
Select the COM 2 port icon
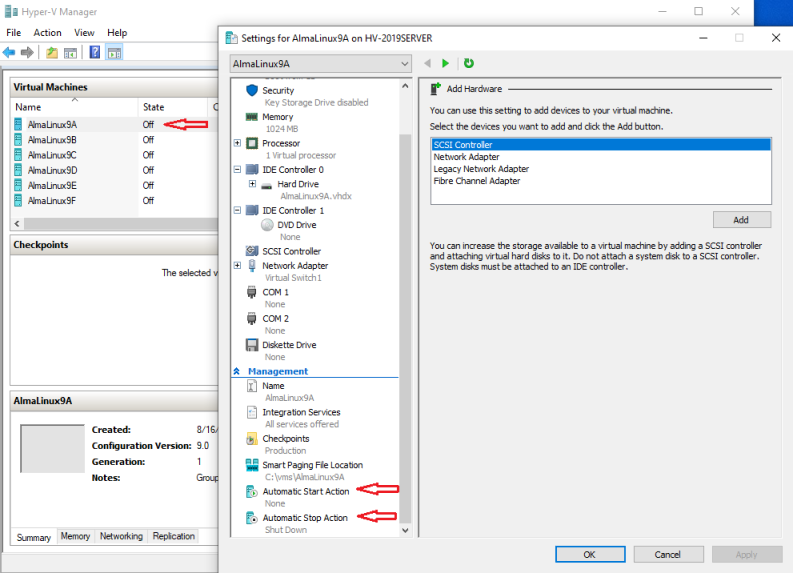click(x=251, y=319)
